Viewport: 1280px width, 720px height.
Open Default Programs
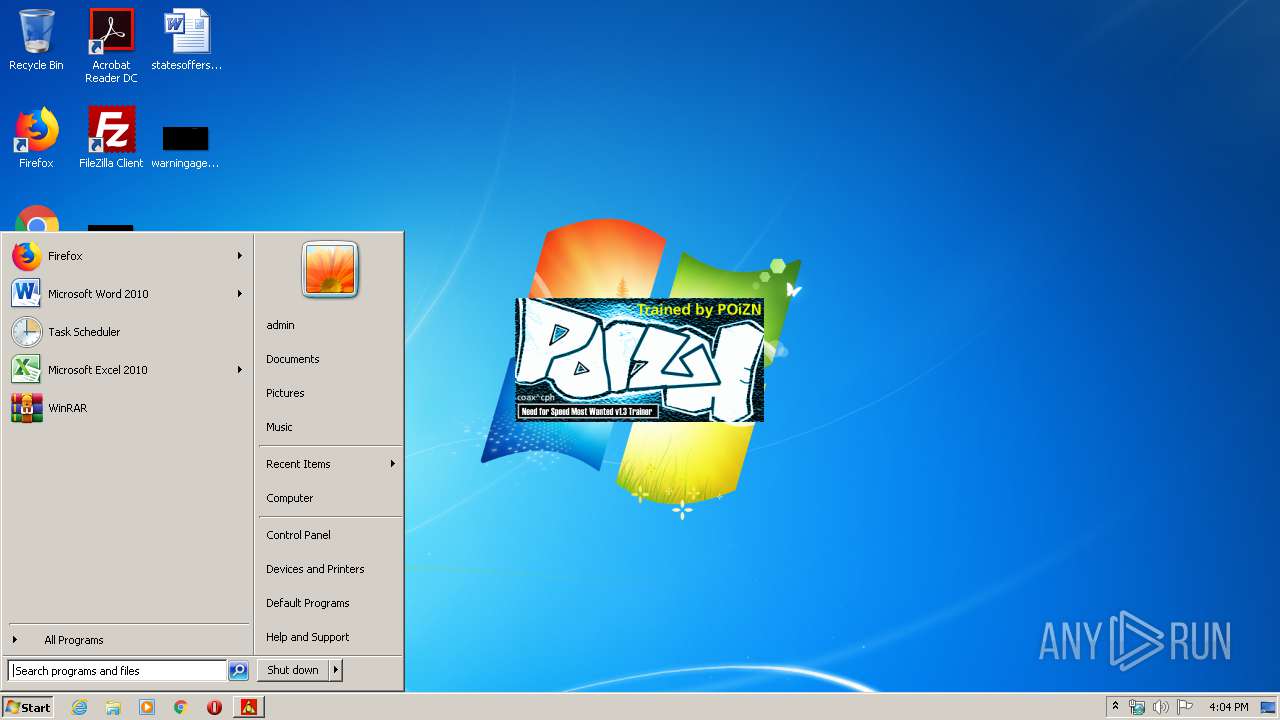click(x=308, y=603)
